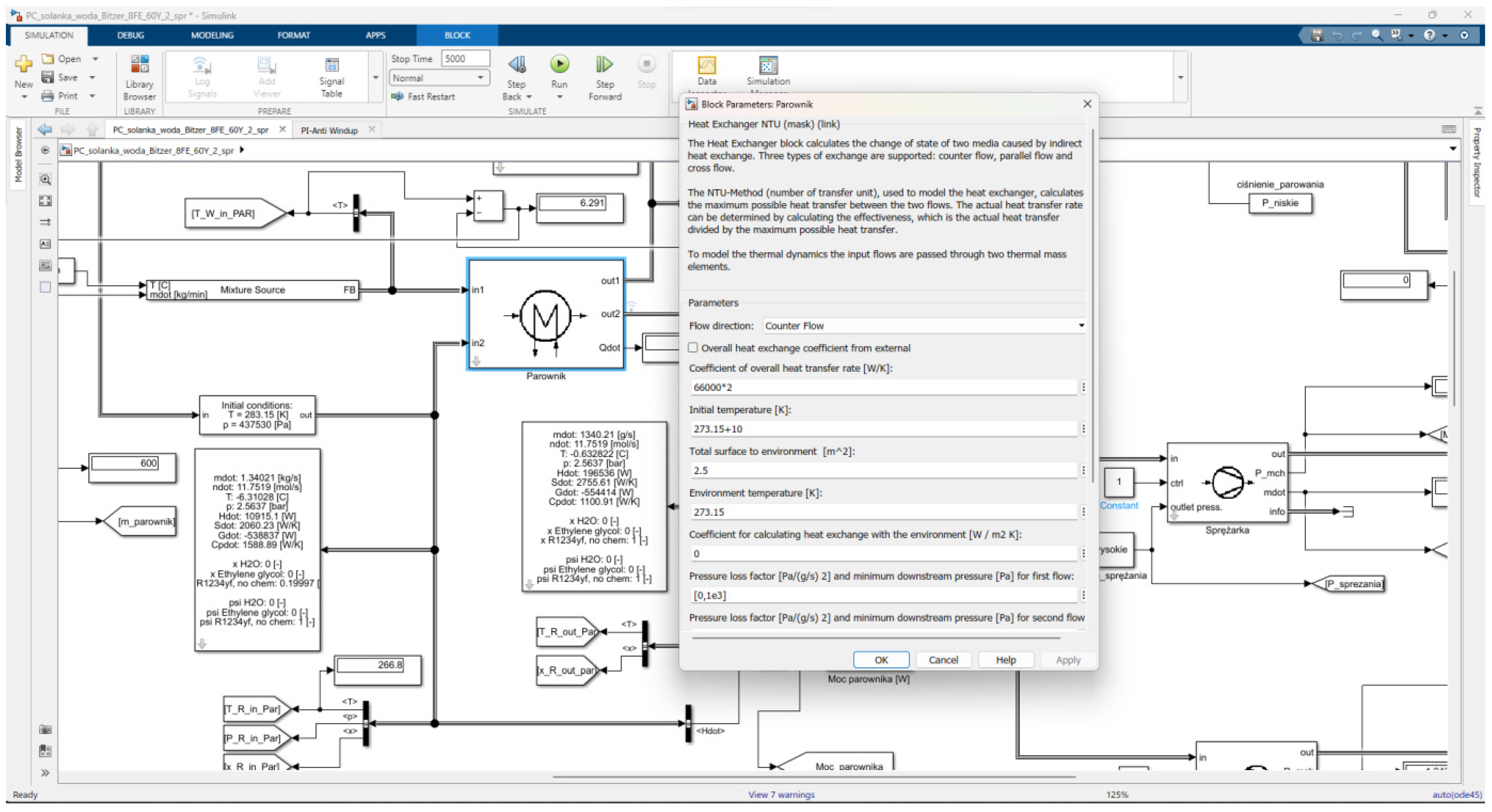Open the Model Browser side panel
Image resolution: width=1492 pixels, height=812 pixels.
[18, 155]
